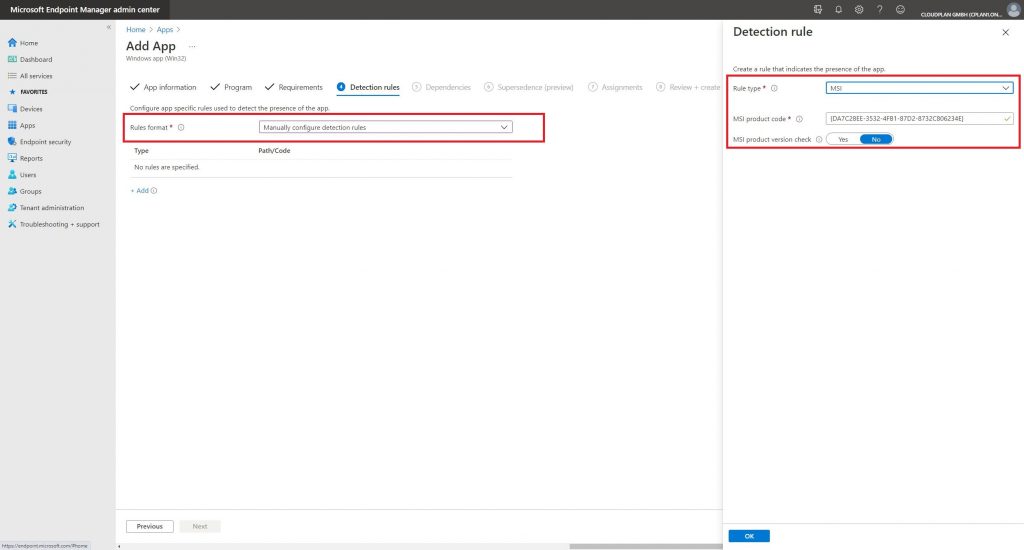1024x550 pixels.
Task: Select the Supersedence (preview) step
Action: tap(529, 87)
